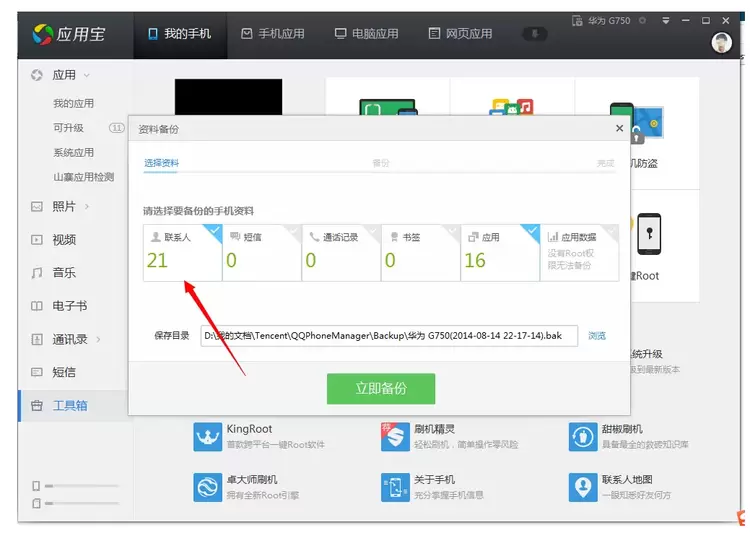Toggle the 短信 backup selection tile
This screenshot has height=533, width=750.
(261, 252)
